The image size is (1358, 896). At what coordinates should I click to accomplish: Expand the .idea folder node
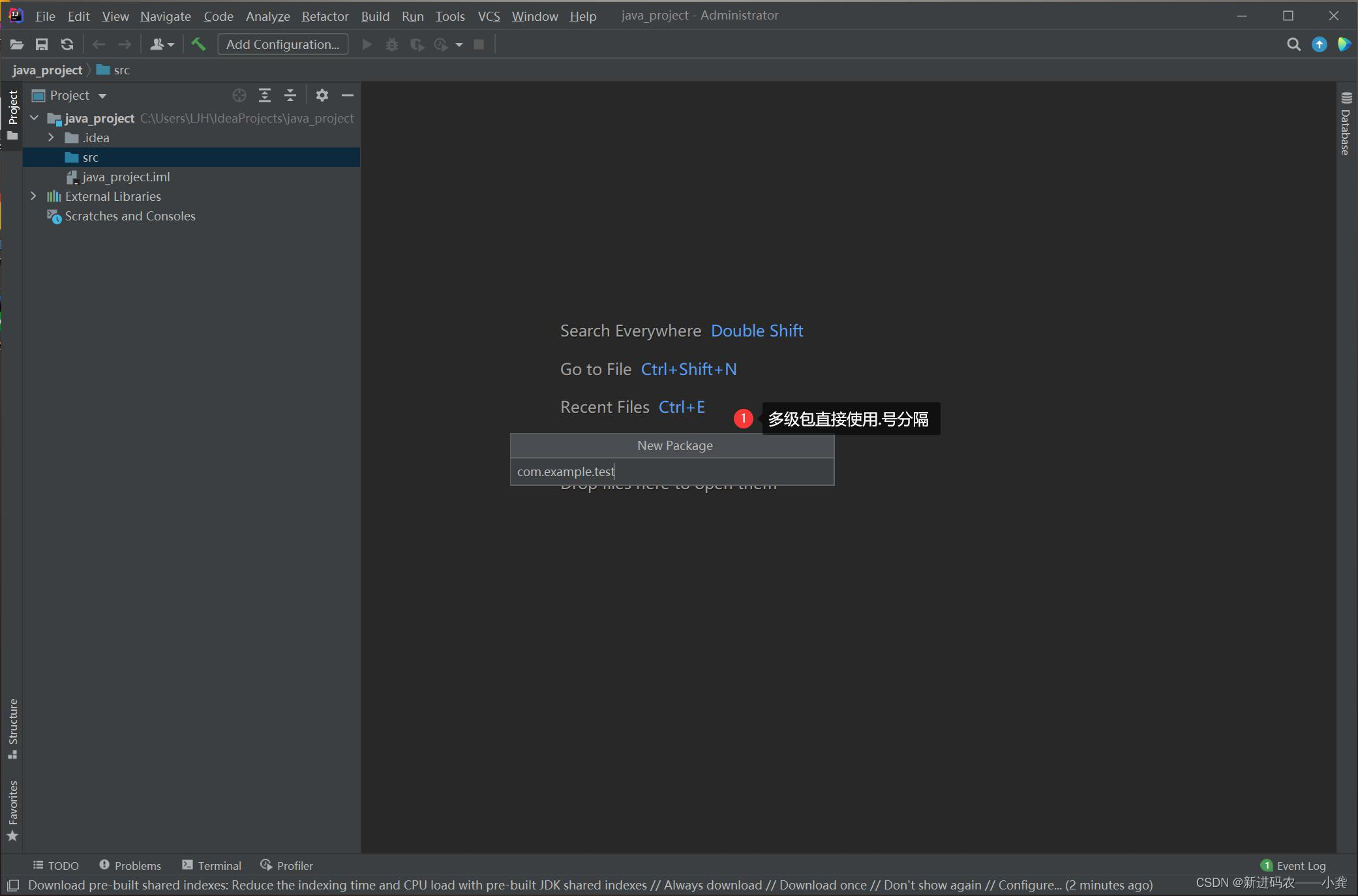click(51, 138)
